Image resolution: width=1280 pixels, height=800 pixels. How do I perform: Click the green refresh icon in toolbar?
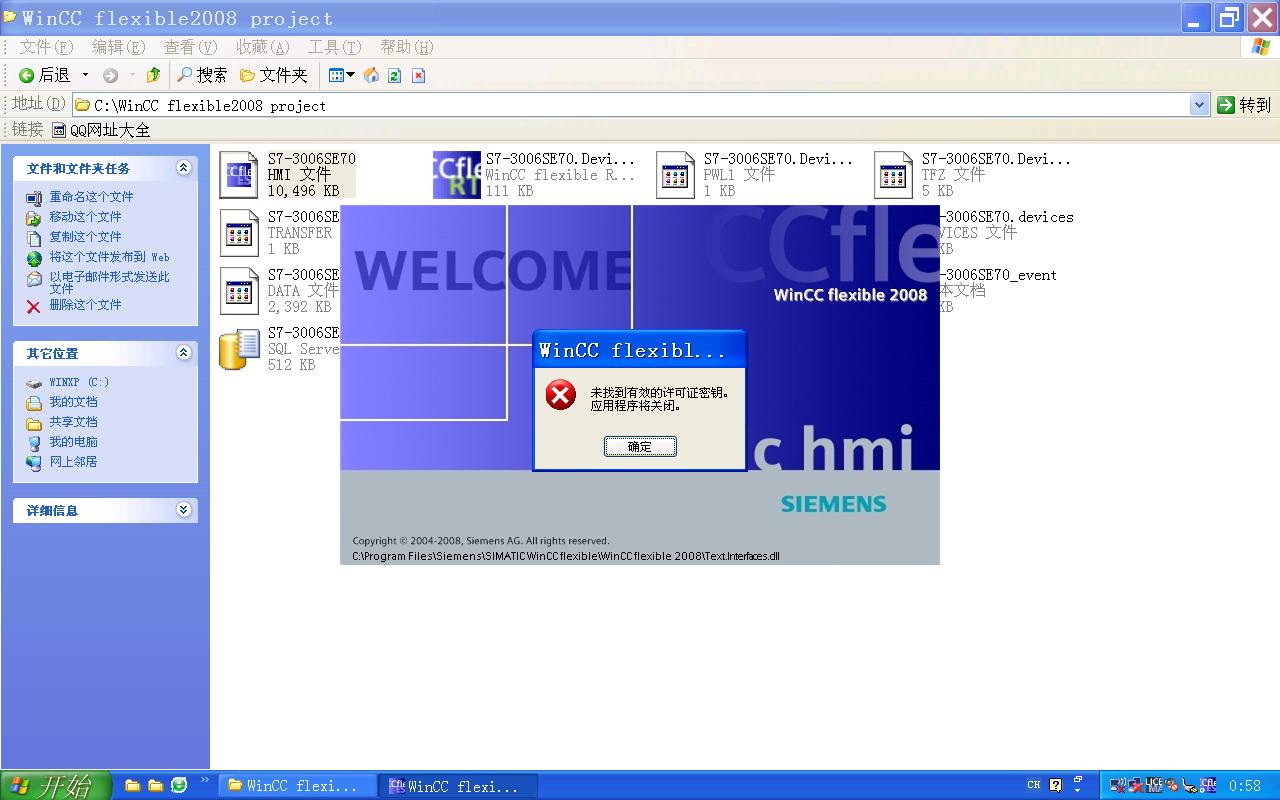tap(395, 75)
